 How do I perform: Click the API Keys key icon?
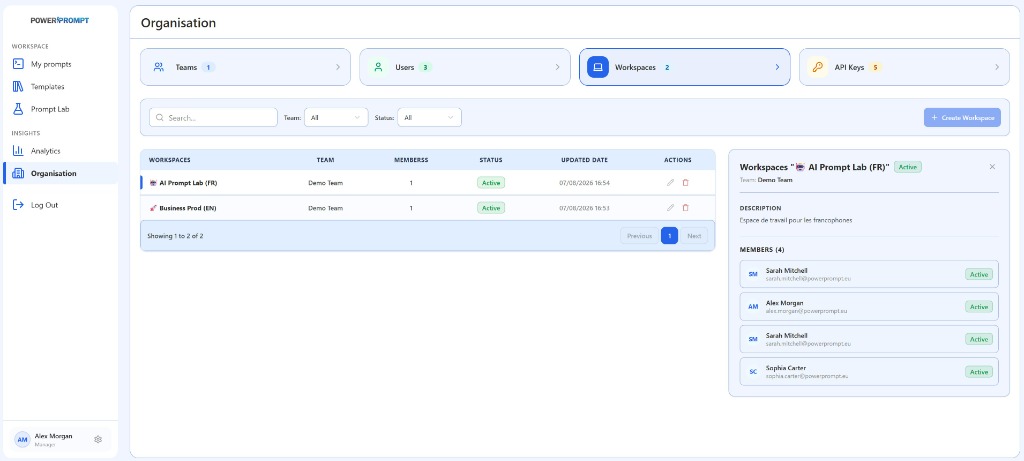click(x=817, y=67)
